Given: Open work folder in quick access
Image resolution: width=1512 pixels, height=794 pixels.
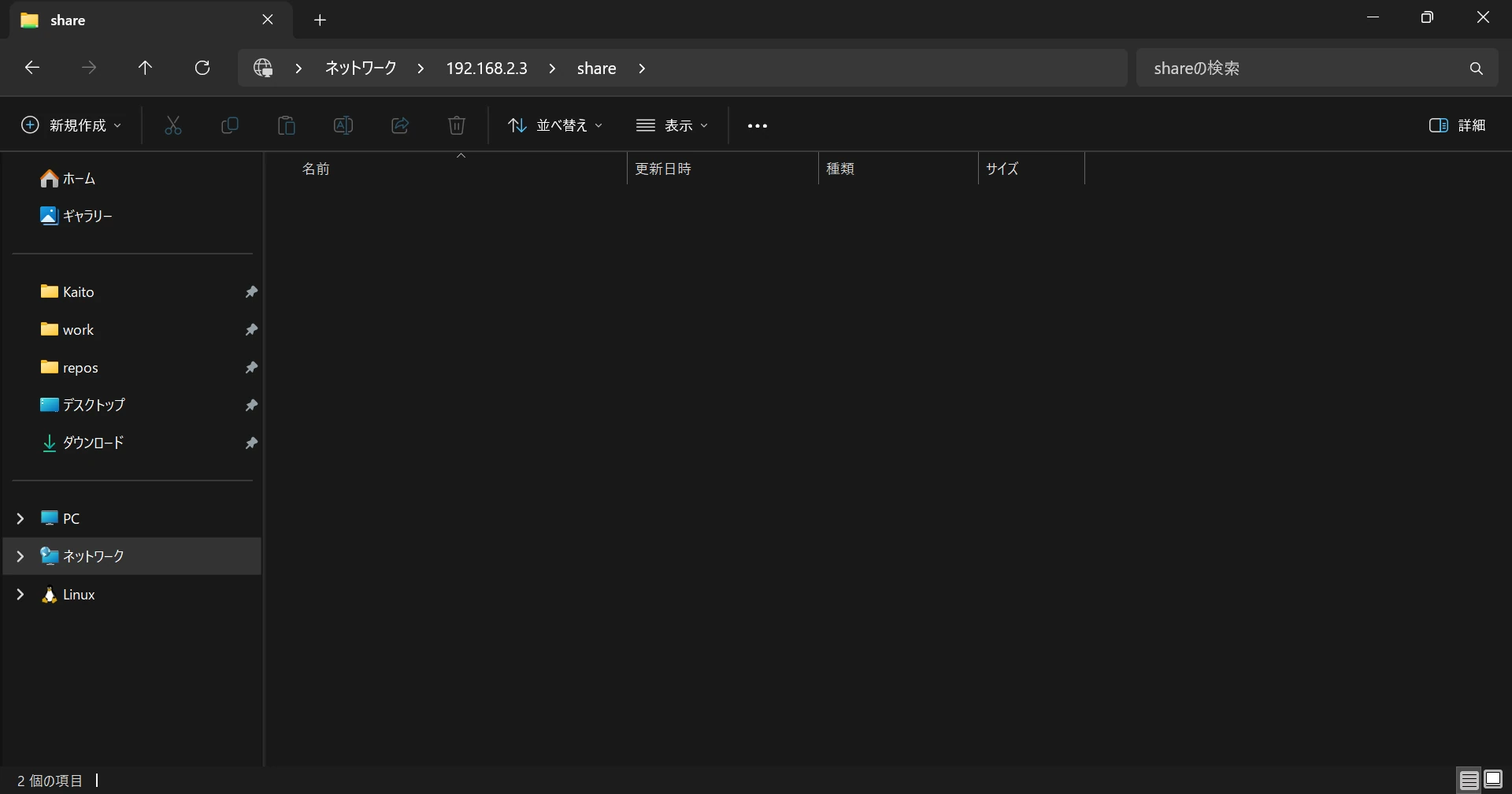Looking at the screenshot, I should (x=132, y=330).
